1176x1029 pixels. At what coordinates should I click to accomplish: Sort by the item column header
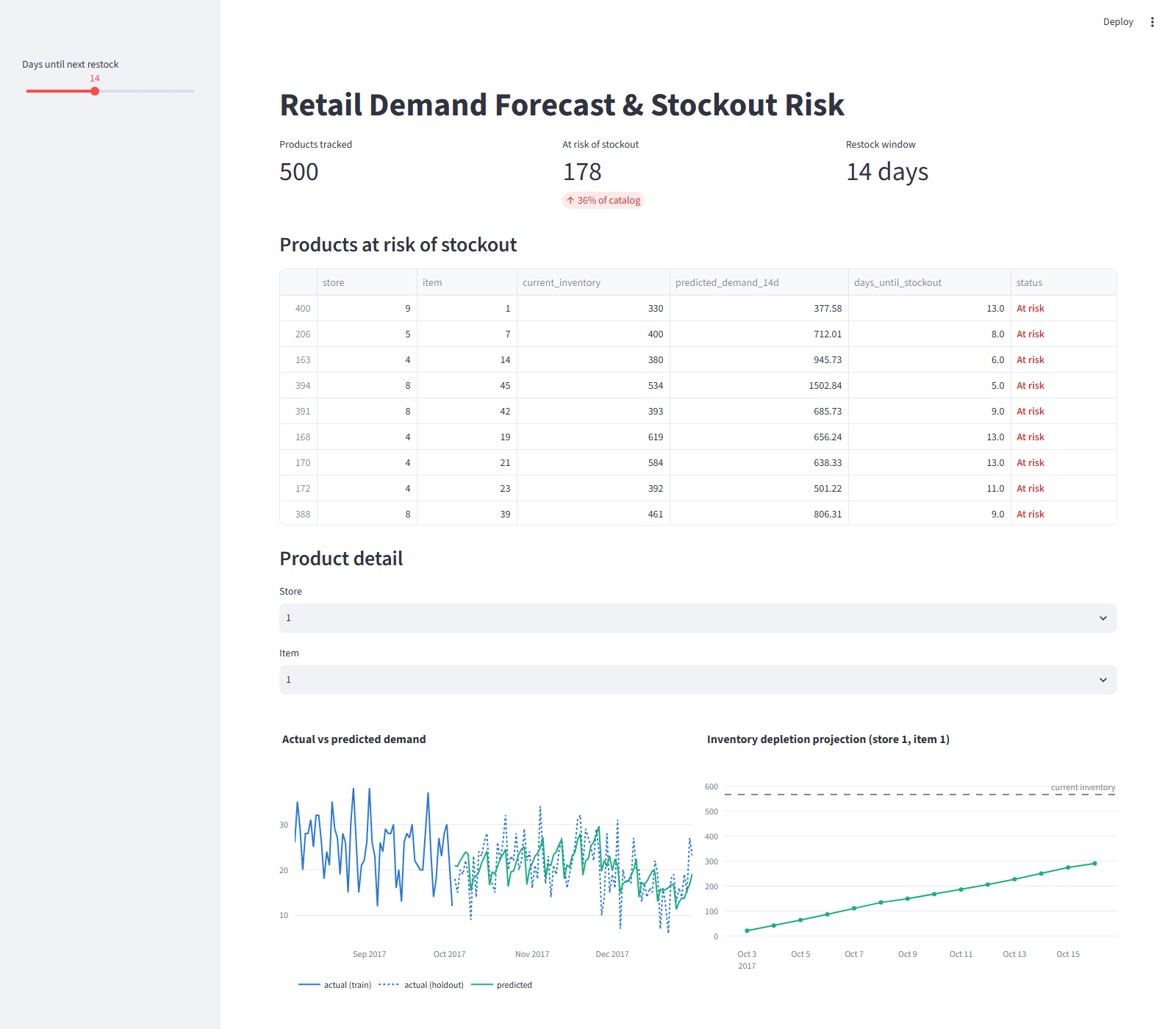[x=467, y=282]
